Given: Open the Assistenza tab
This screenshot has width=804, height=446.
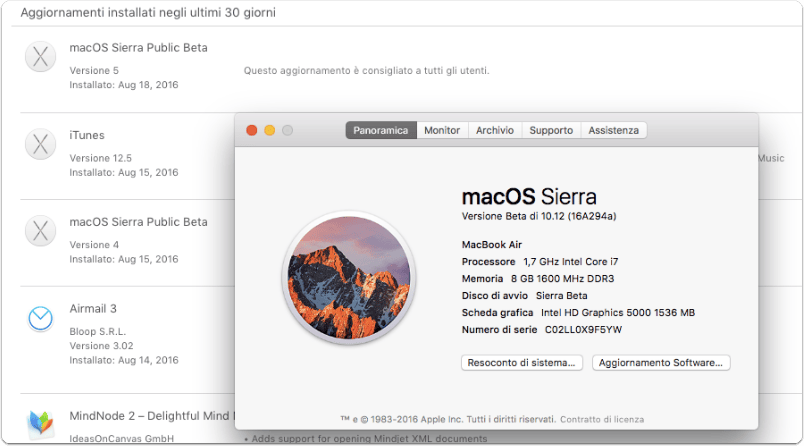Looking at the screenshot, I should (614, 130).
